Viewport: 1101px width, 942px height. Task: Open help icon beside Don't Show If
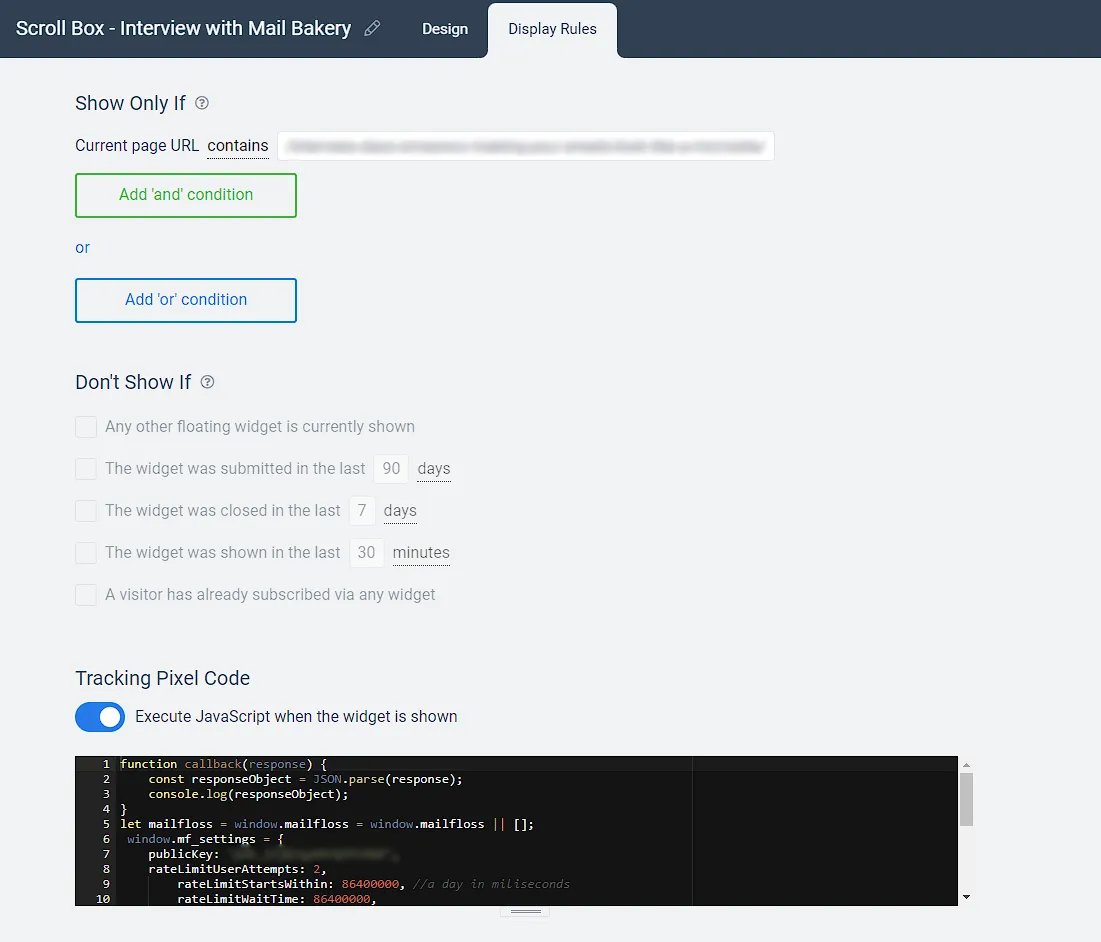(207, 382)
